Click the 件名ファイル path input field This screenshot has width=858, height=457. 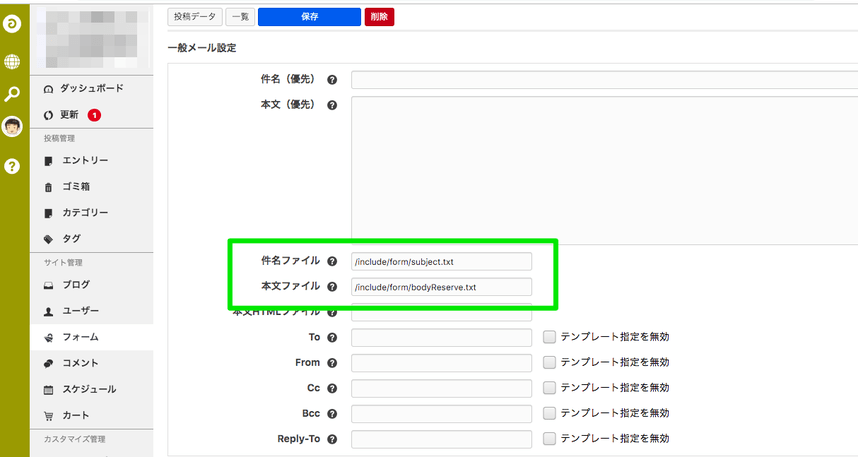pos(441,261)
